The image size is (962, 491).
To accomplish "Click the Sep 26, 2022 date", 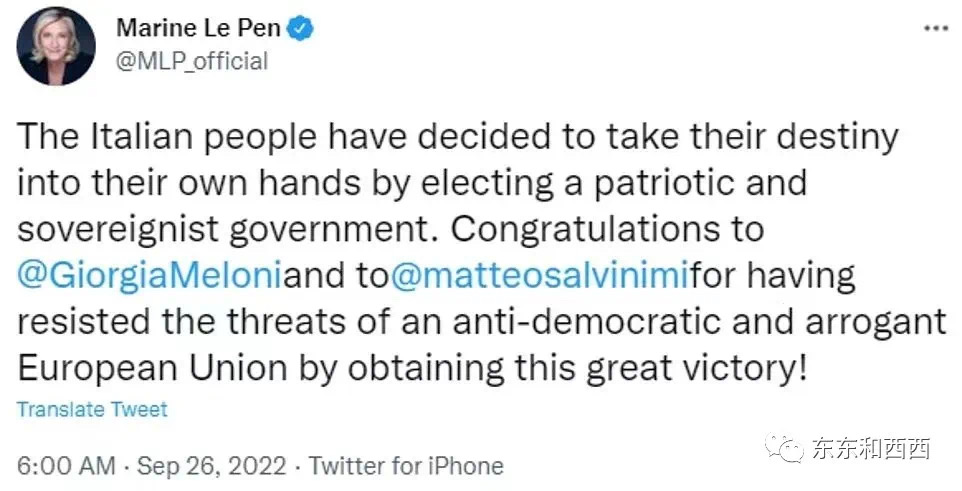I will click(x=212, y=466).
